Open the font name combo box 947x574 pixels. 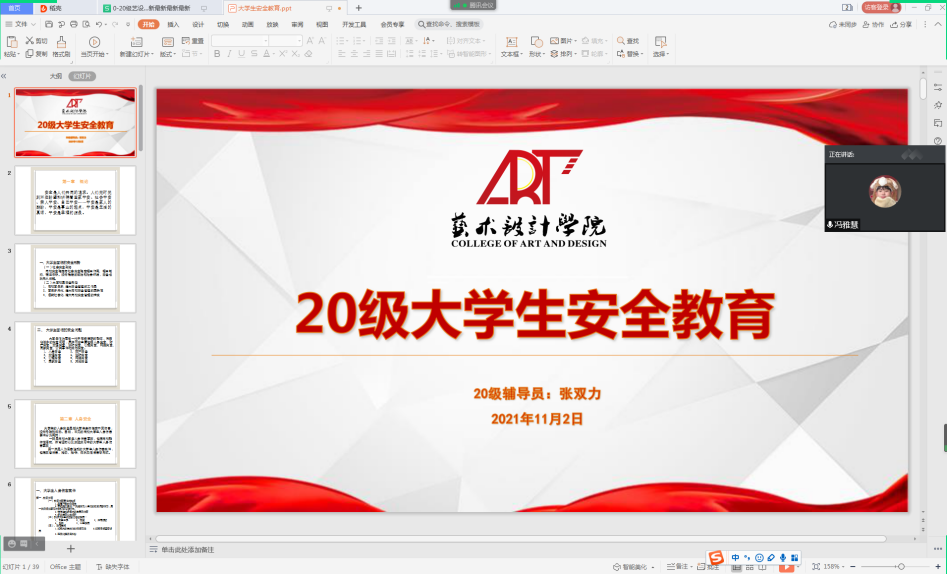(x=240, y=40)
